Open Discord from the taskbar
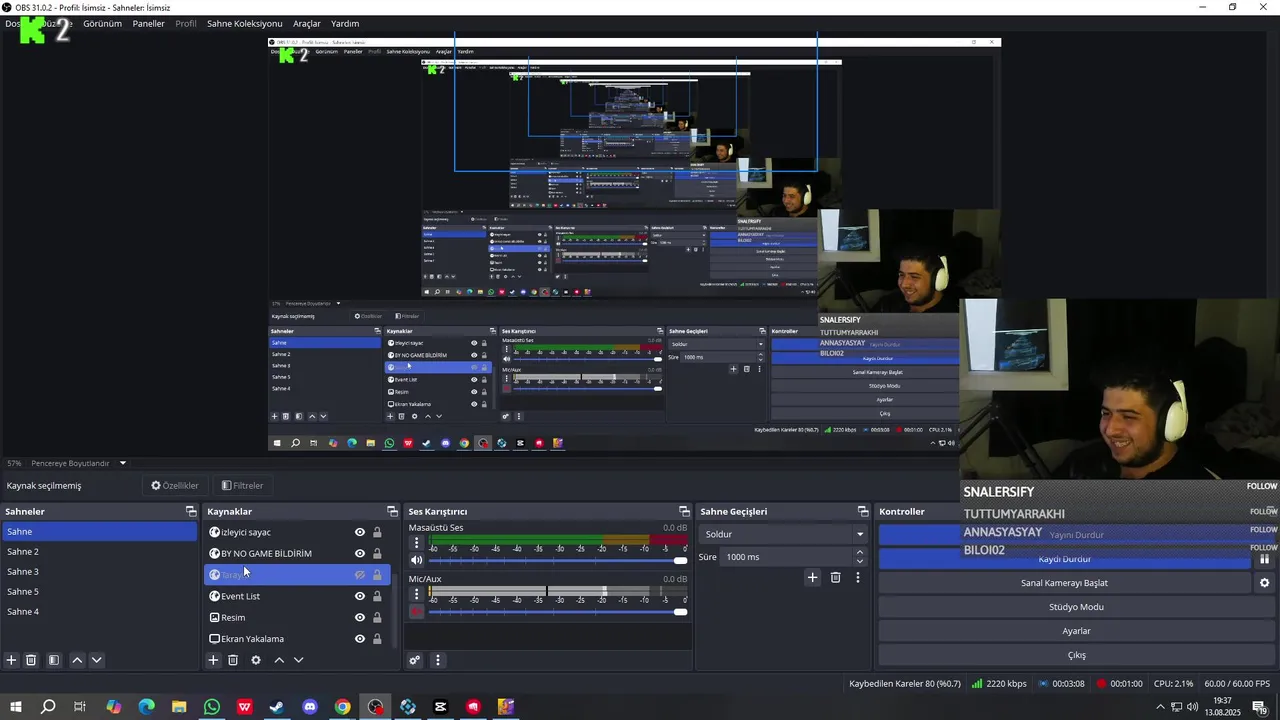The width and height of the screenshot is (1280, 720). click(x=310, y=707)
